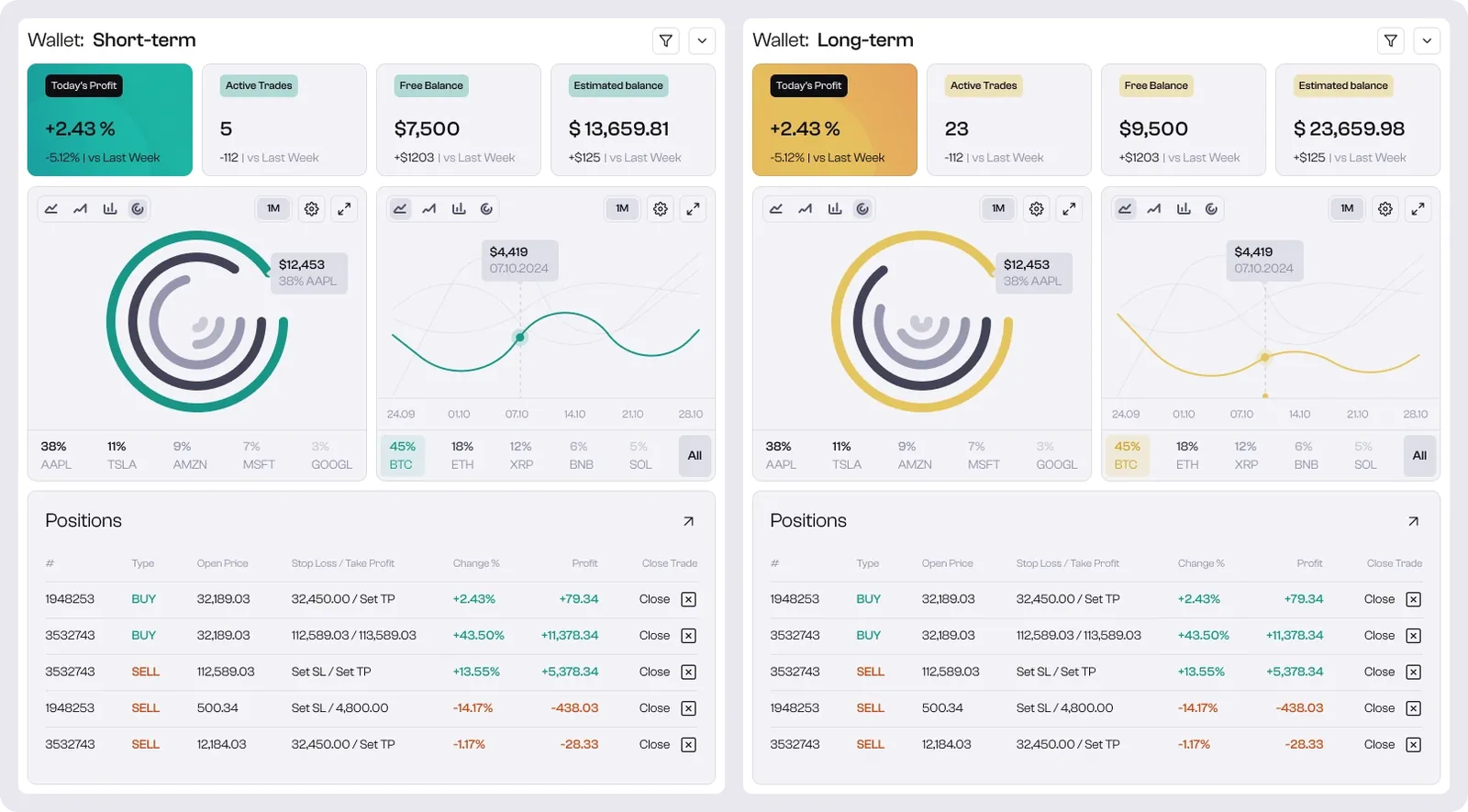Click Profit column header in Long-term positions
1468x812 pixels.
pos(1309,563)
